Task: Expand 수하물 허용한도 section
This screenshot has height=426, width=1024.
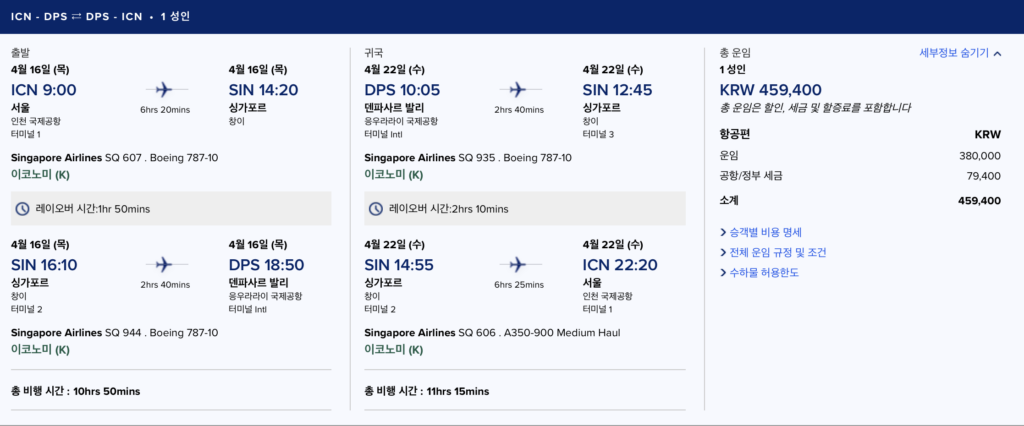Action: [x=758, y=272]
